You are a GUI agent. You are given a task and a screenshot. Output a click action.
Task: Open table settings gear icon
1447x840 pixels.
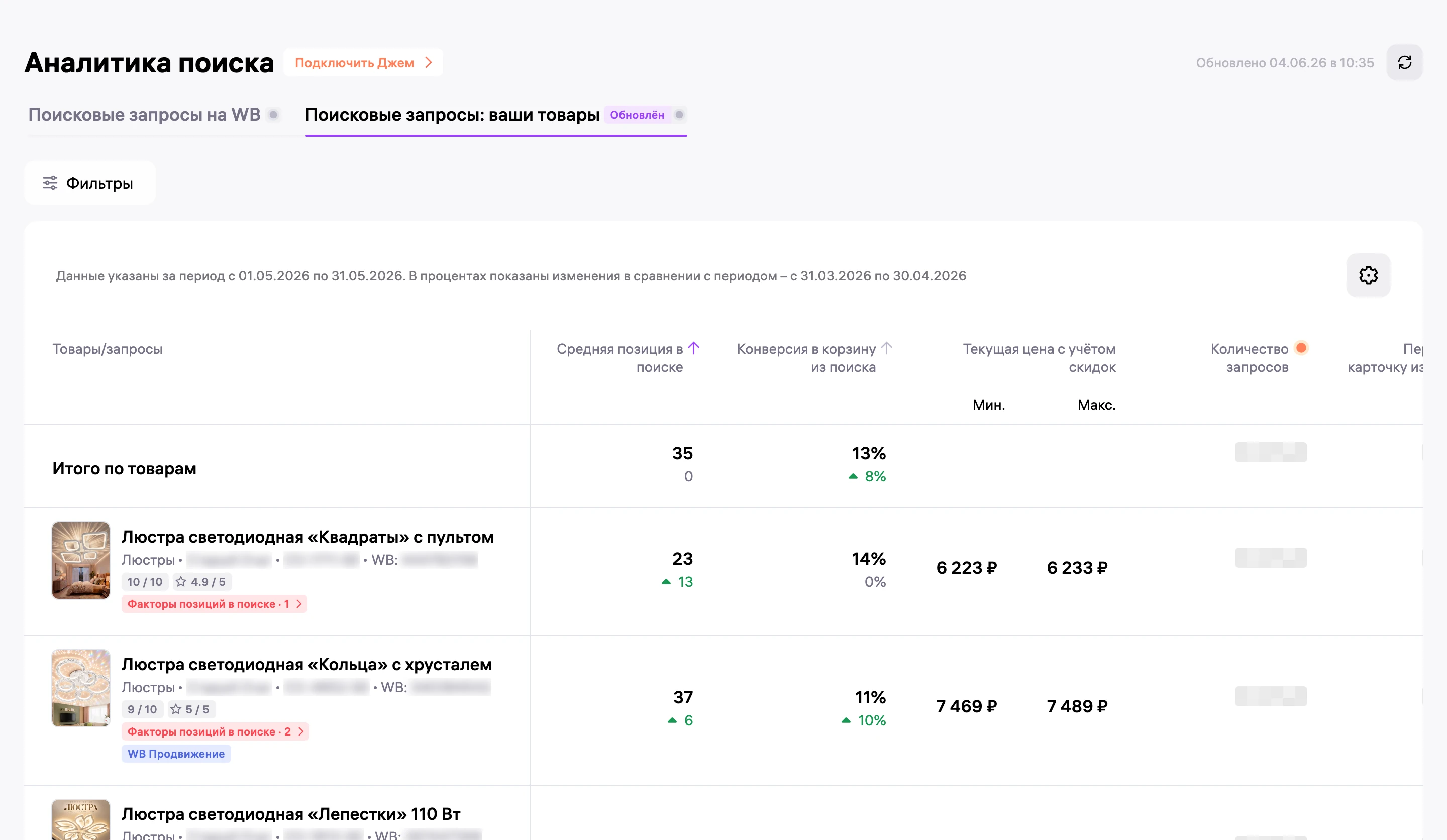(1368, 276)
